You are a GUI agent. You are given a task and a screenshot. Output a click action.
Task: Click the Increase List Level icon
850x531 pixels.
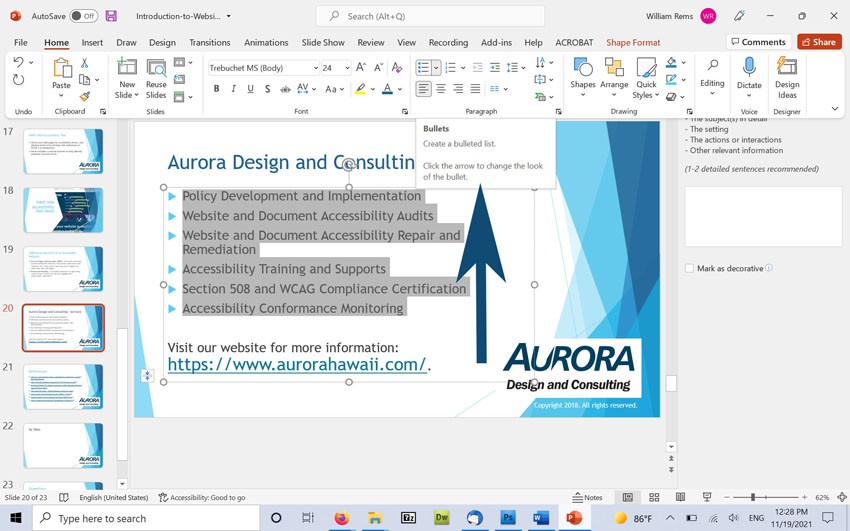coord(495,68)
